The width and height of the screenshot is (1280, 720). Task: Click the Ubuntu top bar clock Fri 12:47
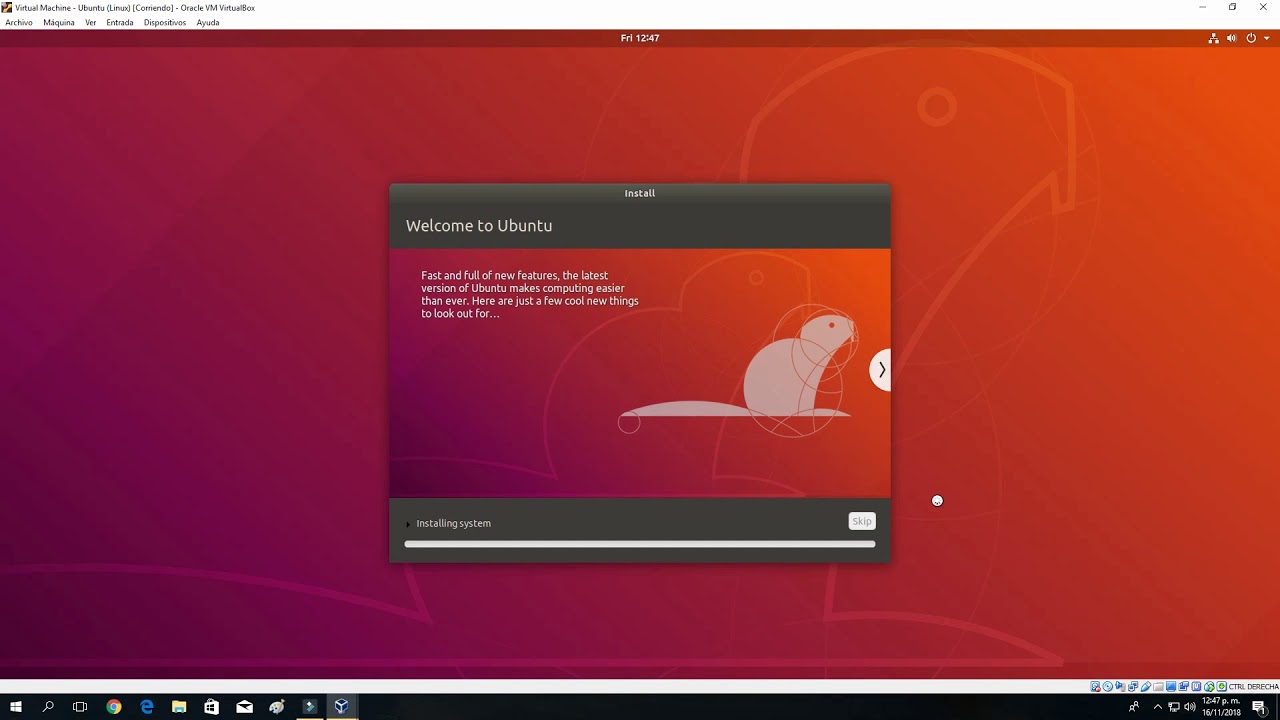640,38
